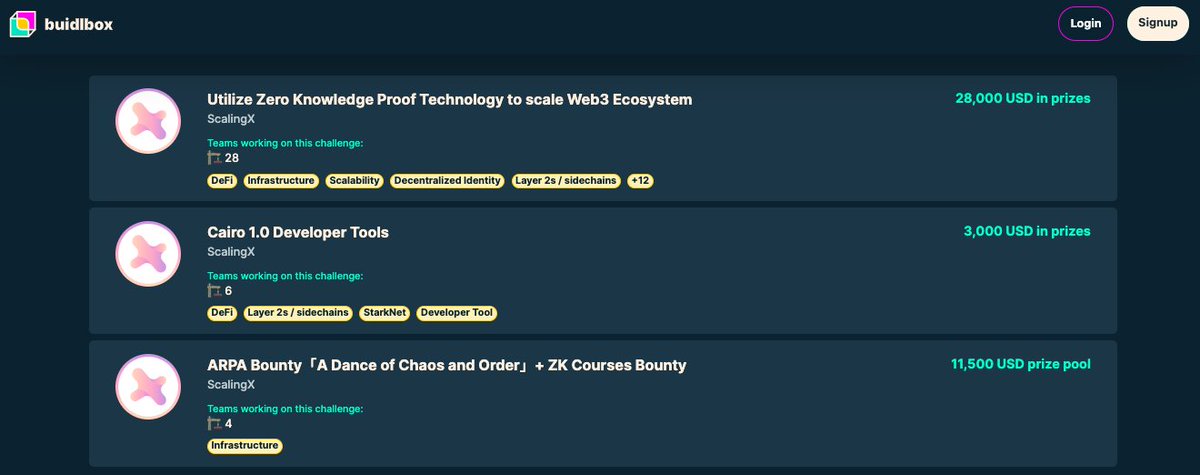Click the Signup button
1200x475 pixels.
click(x=1157, y=23)
